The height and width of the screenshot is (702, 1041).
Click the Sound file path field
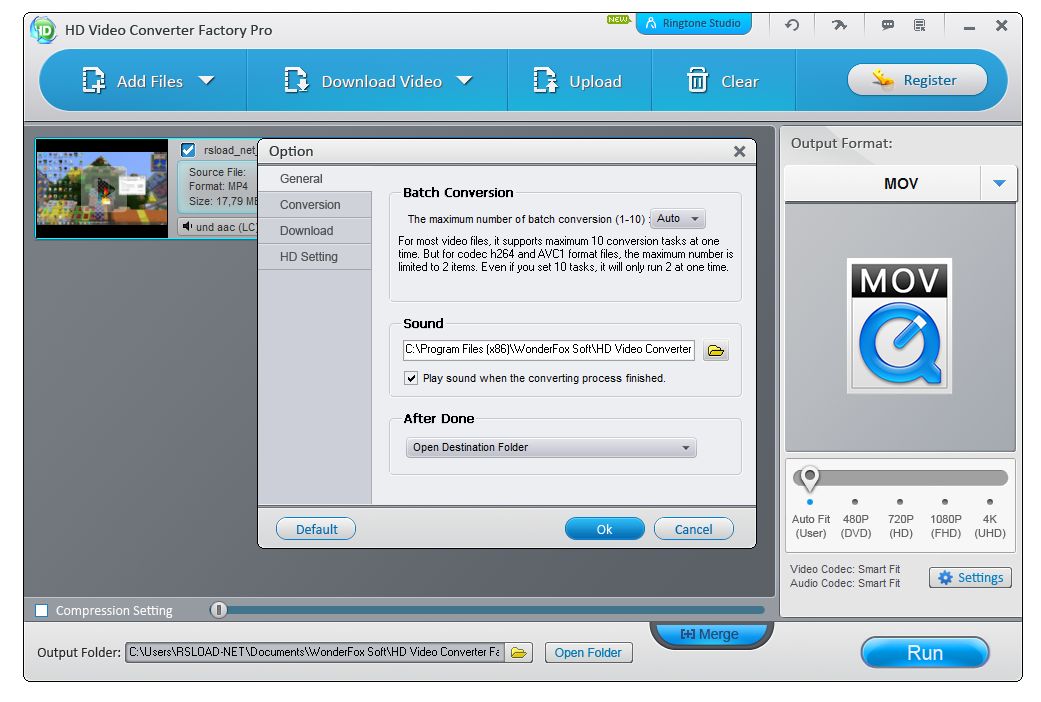click(548, 349)
